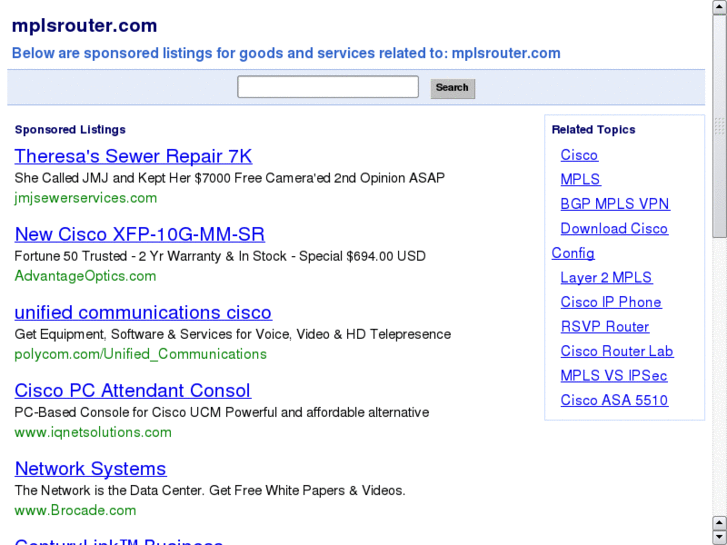This screenshot has width=727, height=545.
Task: Click the vertical scrollbar thumb
Action: pyautogui.click(x=720, y=126)
